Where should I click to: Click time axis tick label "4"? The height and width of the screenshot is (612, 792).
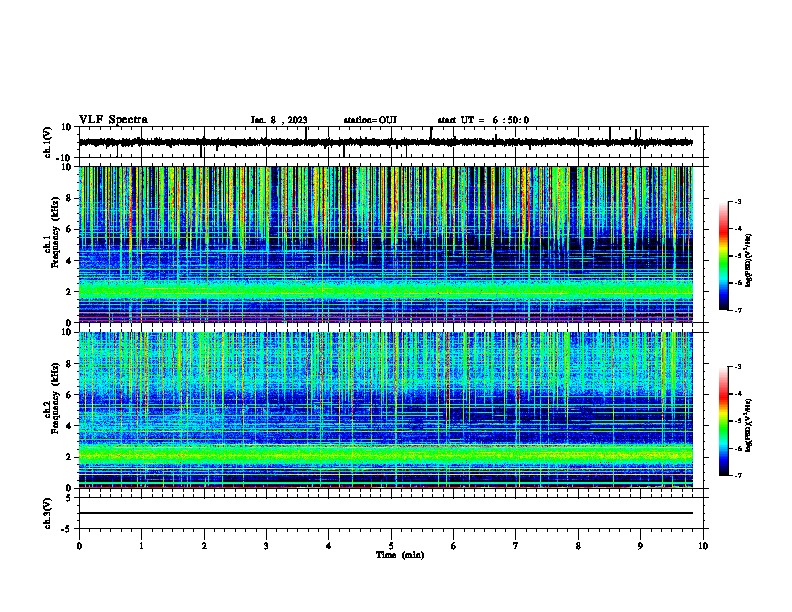[x=329, y=546]
